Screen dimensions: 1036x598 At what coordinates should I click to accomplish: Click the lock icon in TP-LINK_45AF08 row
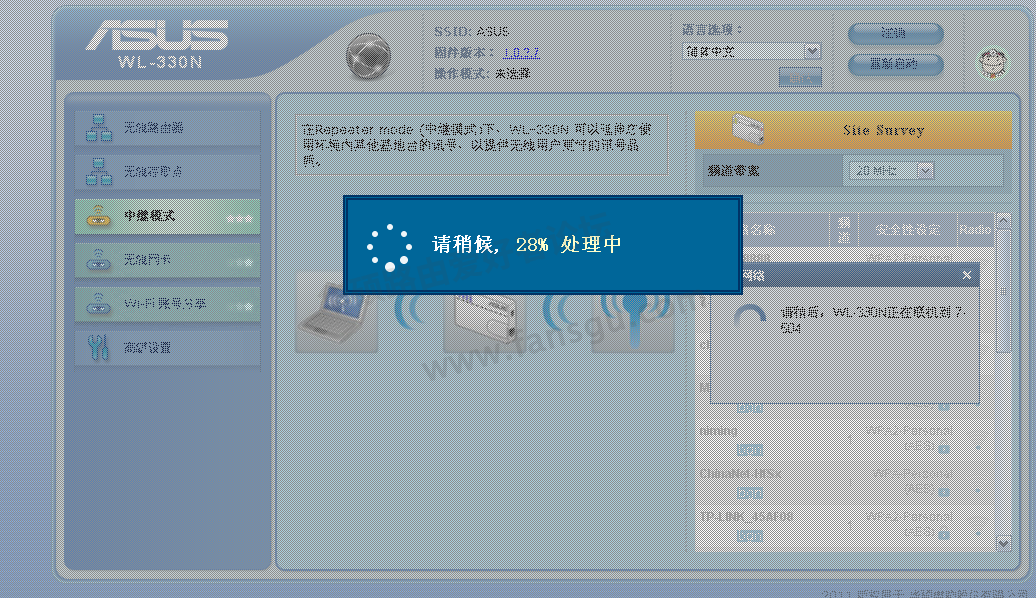pos(944,535)
